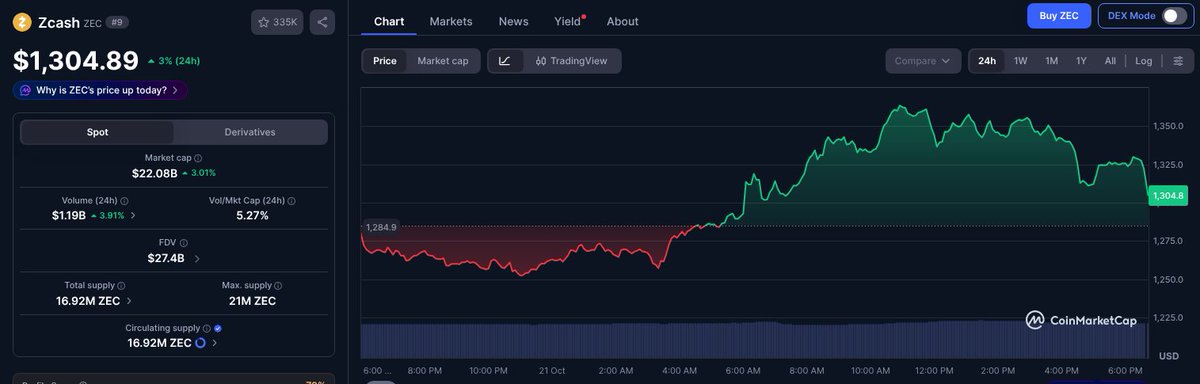Expand Circulating supply chevron
The width and height of the screenshot is (1200, 384).
[215, 343]
